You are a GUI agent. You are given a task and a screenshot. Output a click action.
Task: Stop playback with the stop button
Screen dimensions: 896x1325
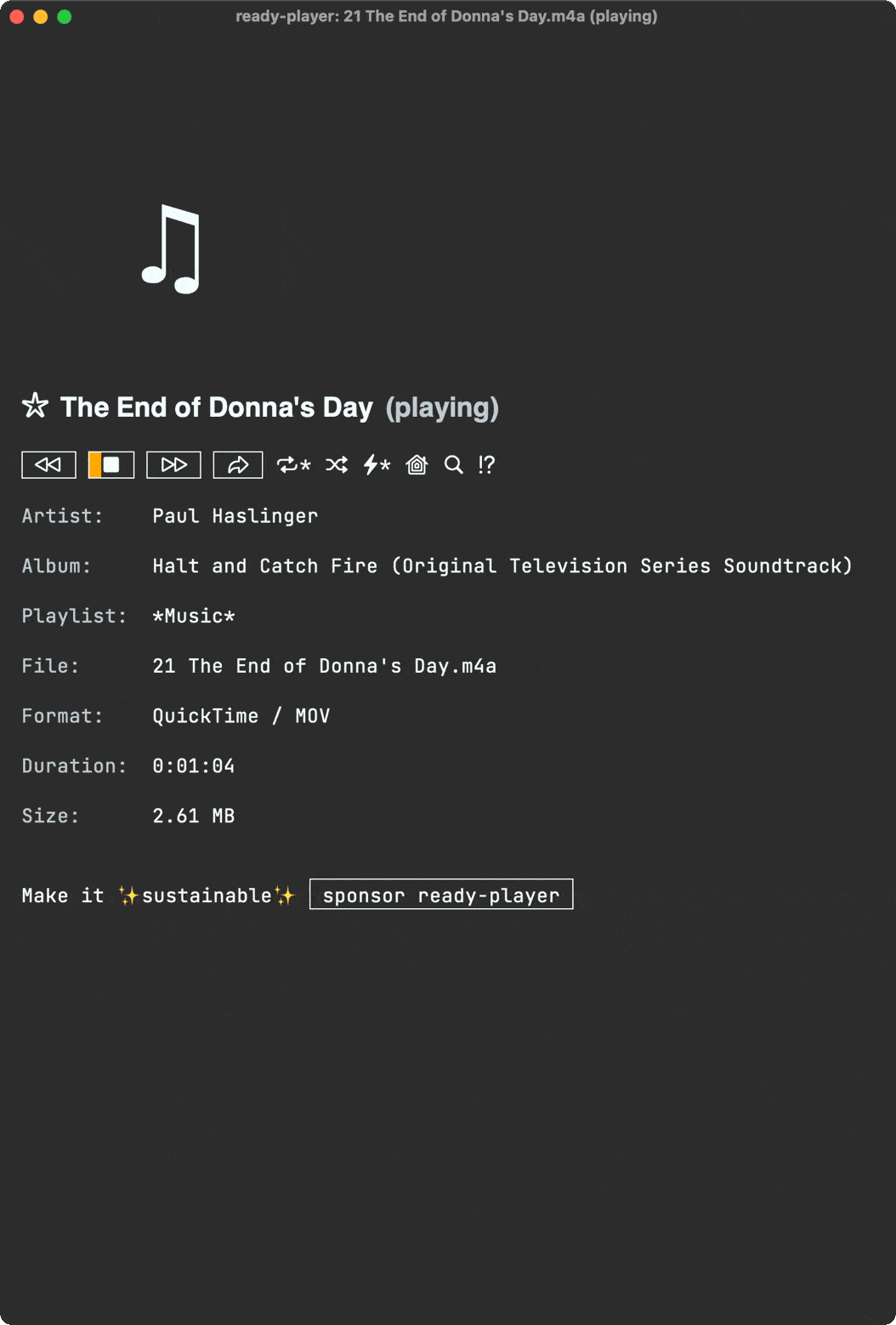111,464
